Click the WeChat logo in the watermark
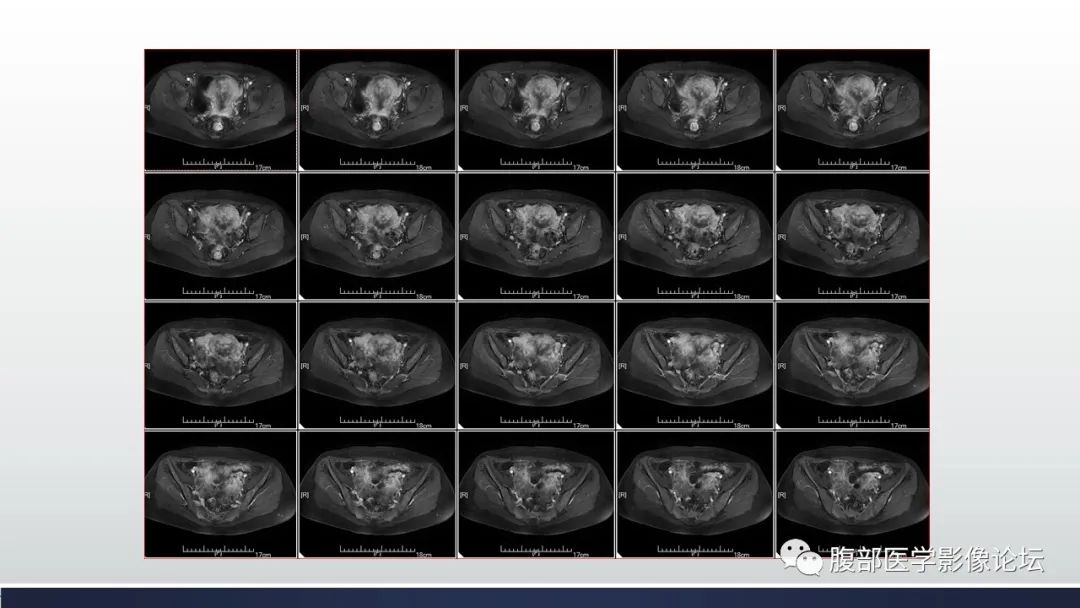This screenshot has height=608, width=1080. 797,557
